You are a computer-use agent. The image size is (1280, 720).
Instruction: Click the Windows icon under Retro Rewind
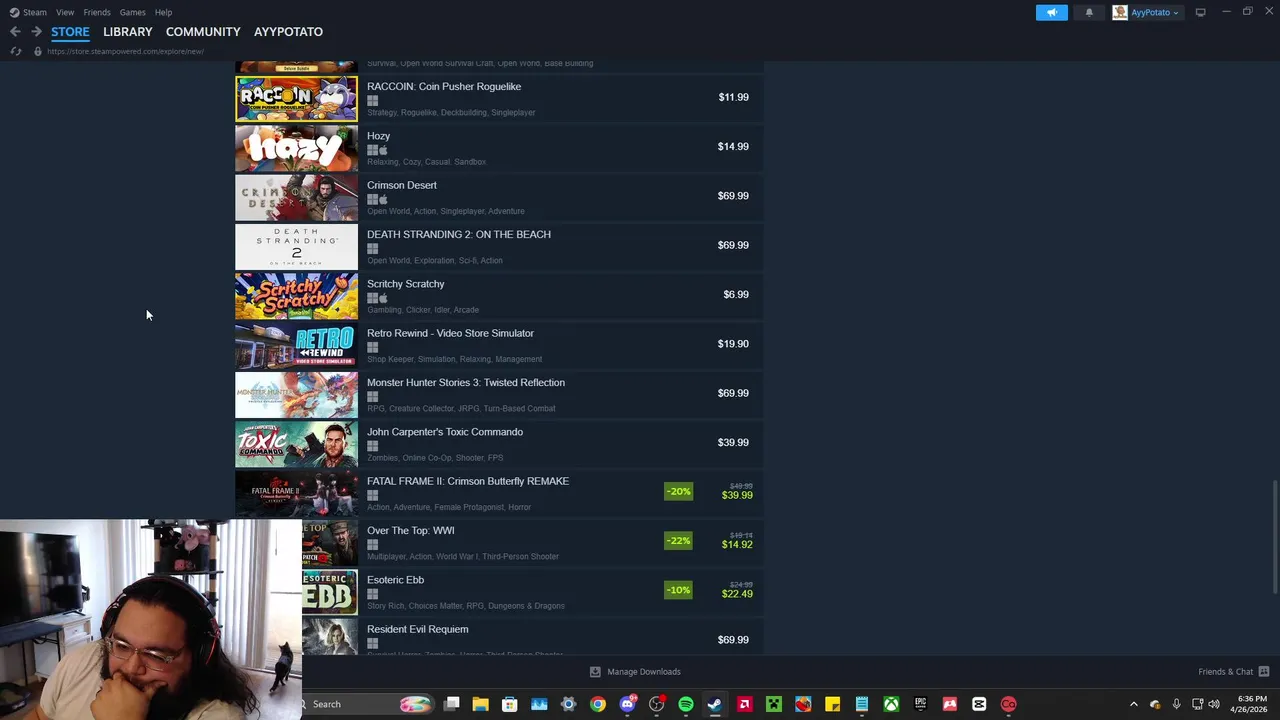[x=372, y=348]
